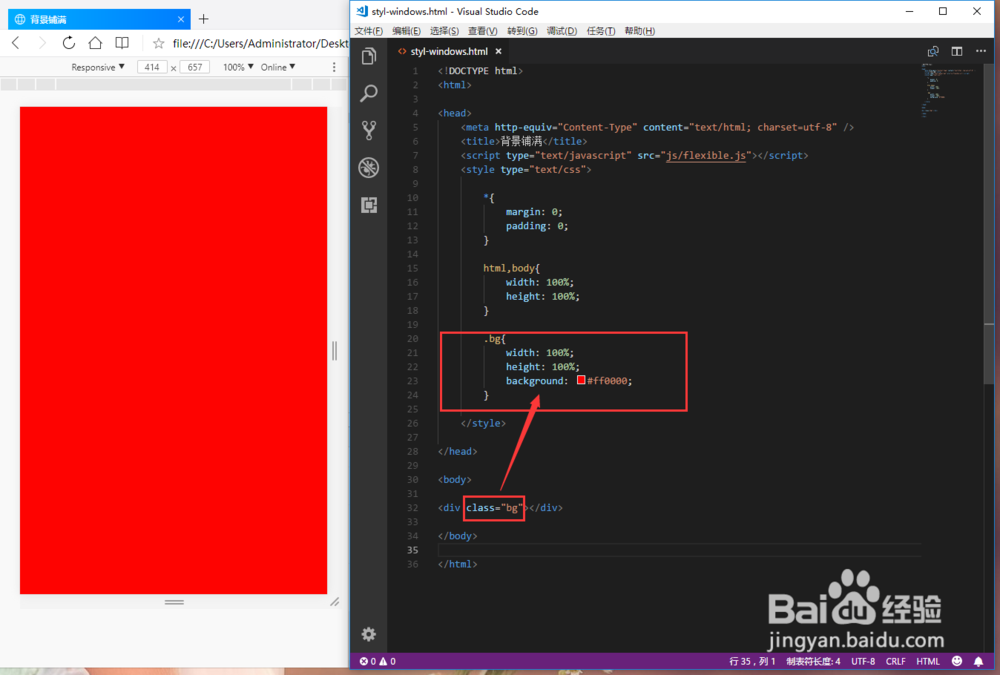Add page to favorites with star icon

point(158,43)
